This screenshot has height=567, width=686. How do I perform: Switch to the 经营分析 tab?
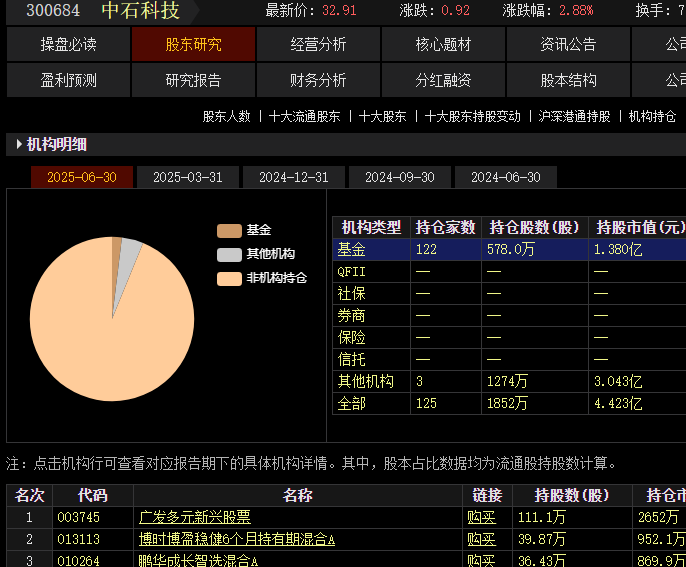[x=318, y=45]
